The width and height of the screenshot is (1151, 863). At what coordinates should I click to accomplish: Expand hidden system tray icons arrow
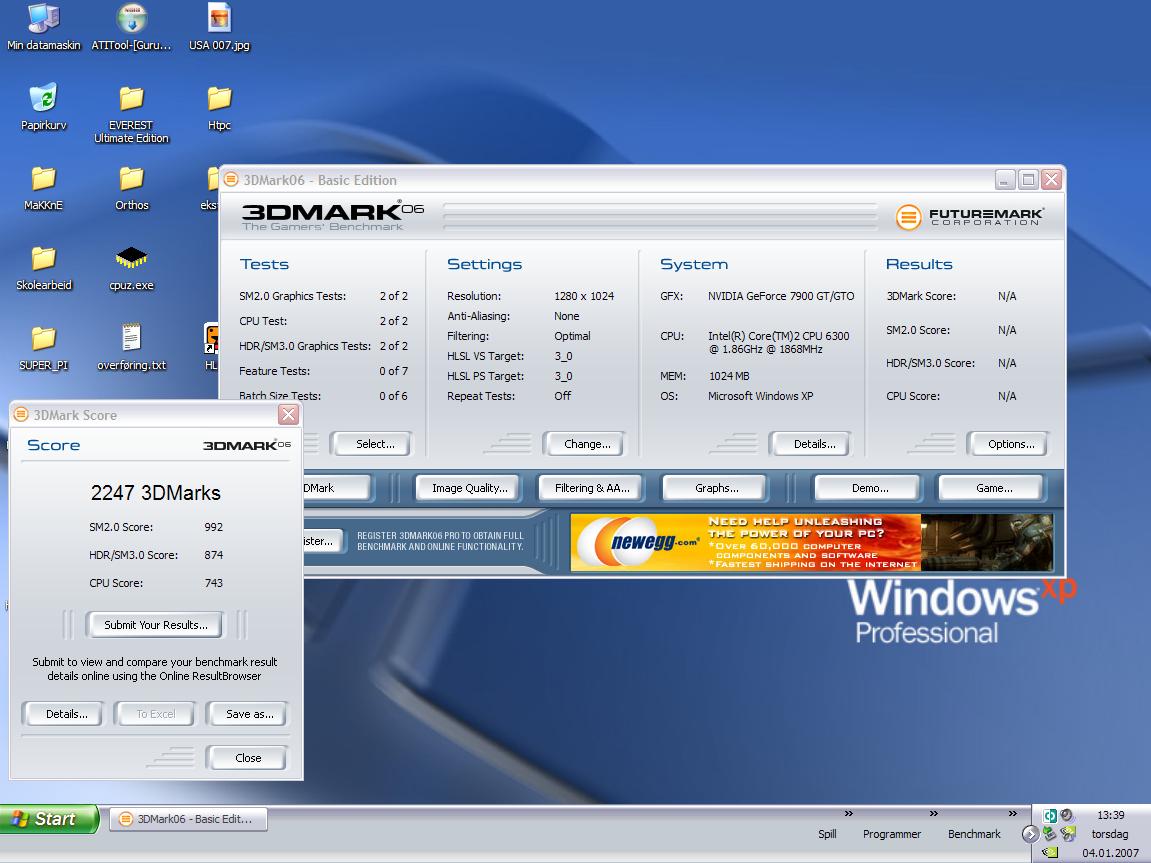tap(1030, 834)
